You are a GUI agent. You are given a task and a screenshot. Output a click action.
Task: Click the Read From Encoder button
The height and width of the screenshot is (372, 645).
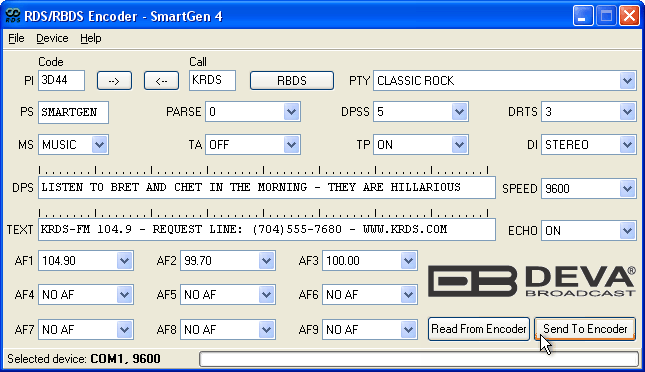coord(479,329)
